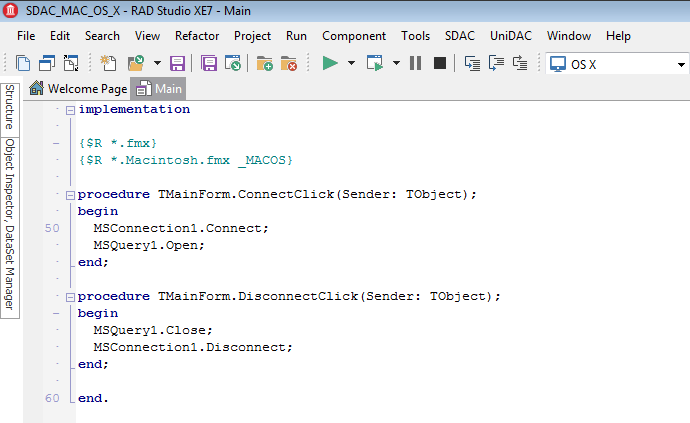
Task: Click the MSQuery1.Close; code line
Action: [x=153, y=330]
